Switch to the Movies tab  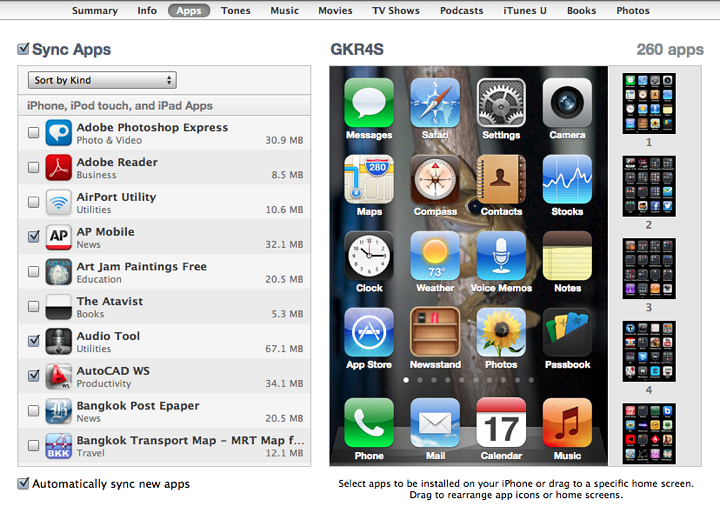335,11
